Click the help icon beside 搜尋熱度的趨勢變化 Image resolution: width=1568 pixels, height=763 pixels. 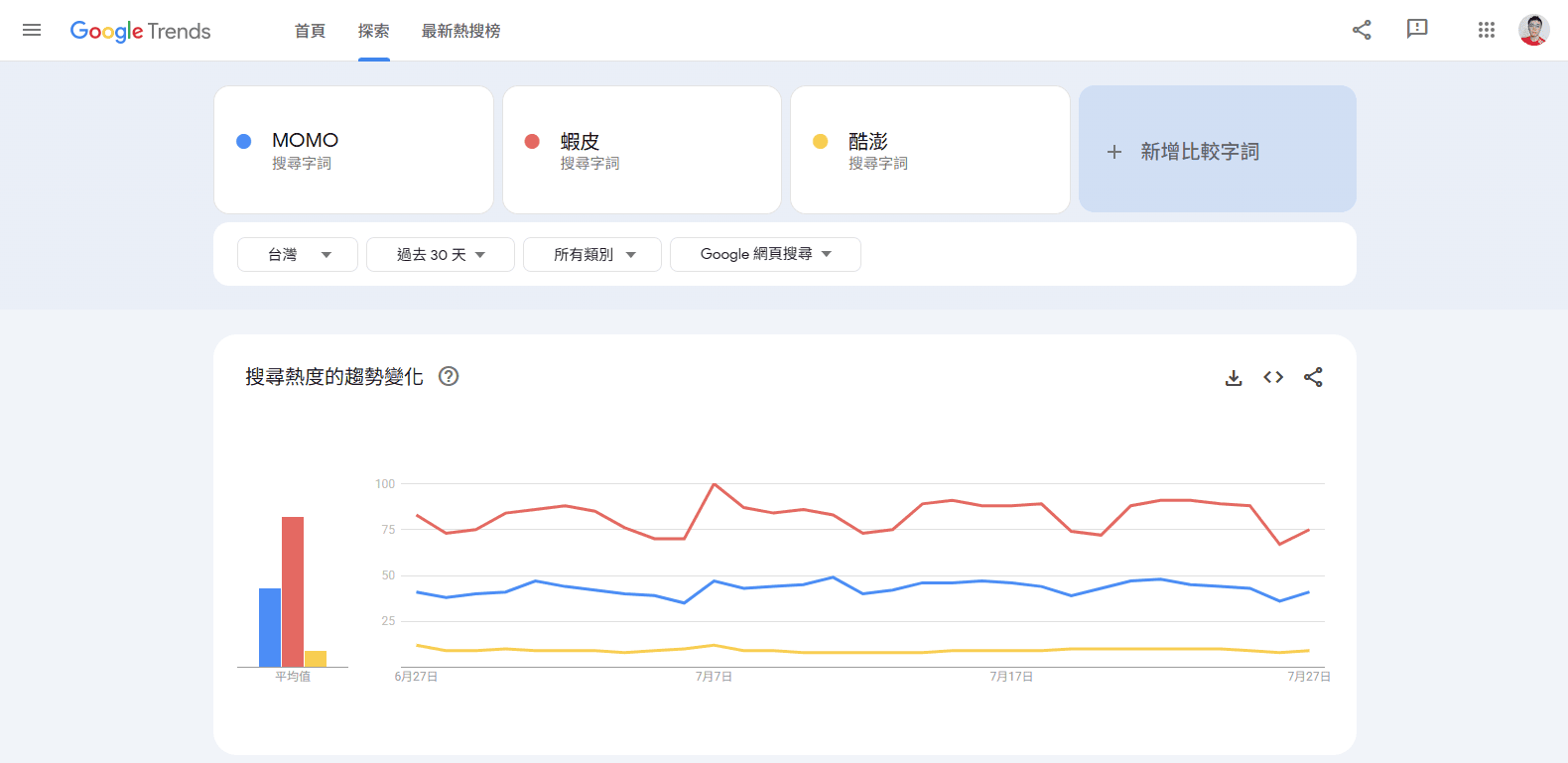[449, 376]
